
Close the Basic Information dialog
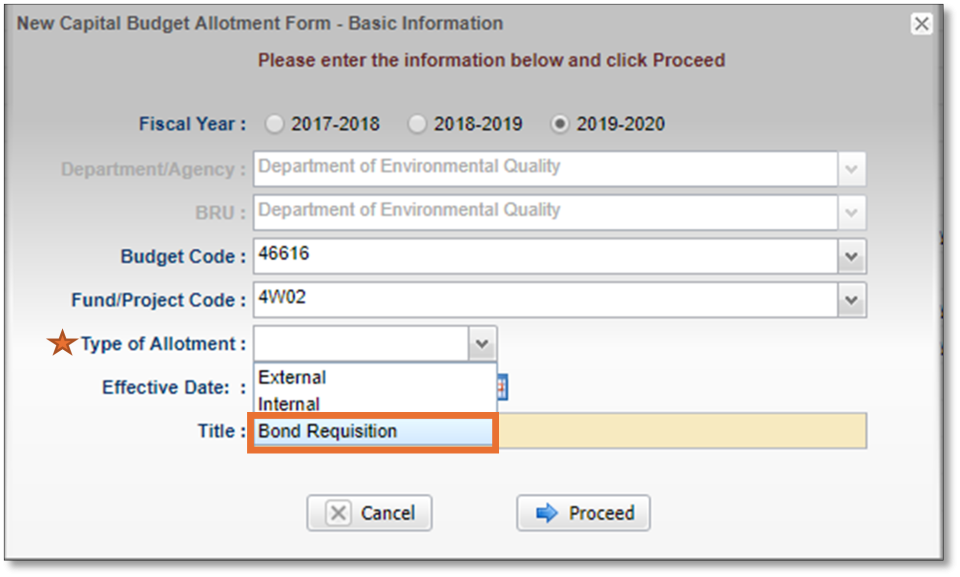click(922, 24)
